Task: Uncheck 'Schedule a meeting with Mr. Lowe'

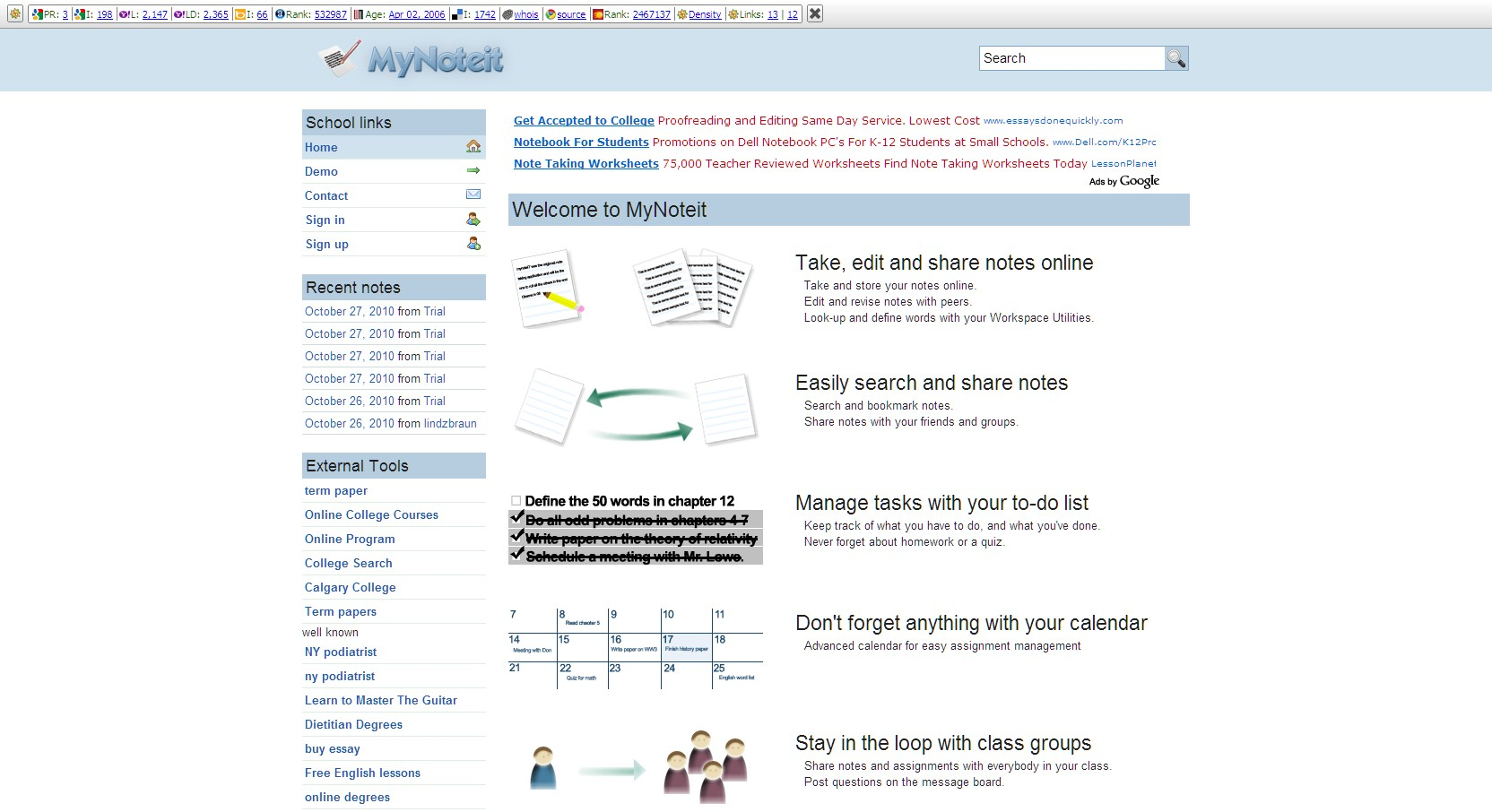Action: click(516, 556)
